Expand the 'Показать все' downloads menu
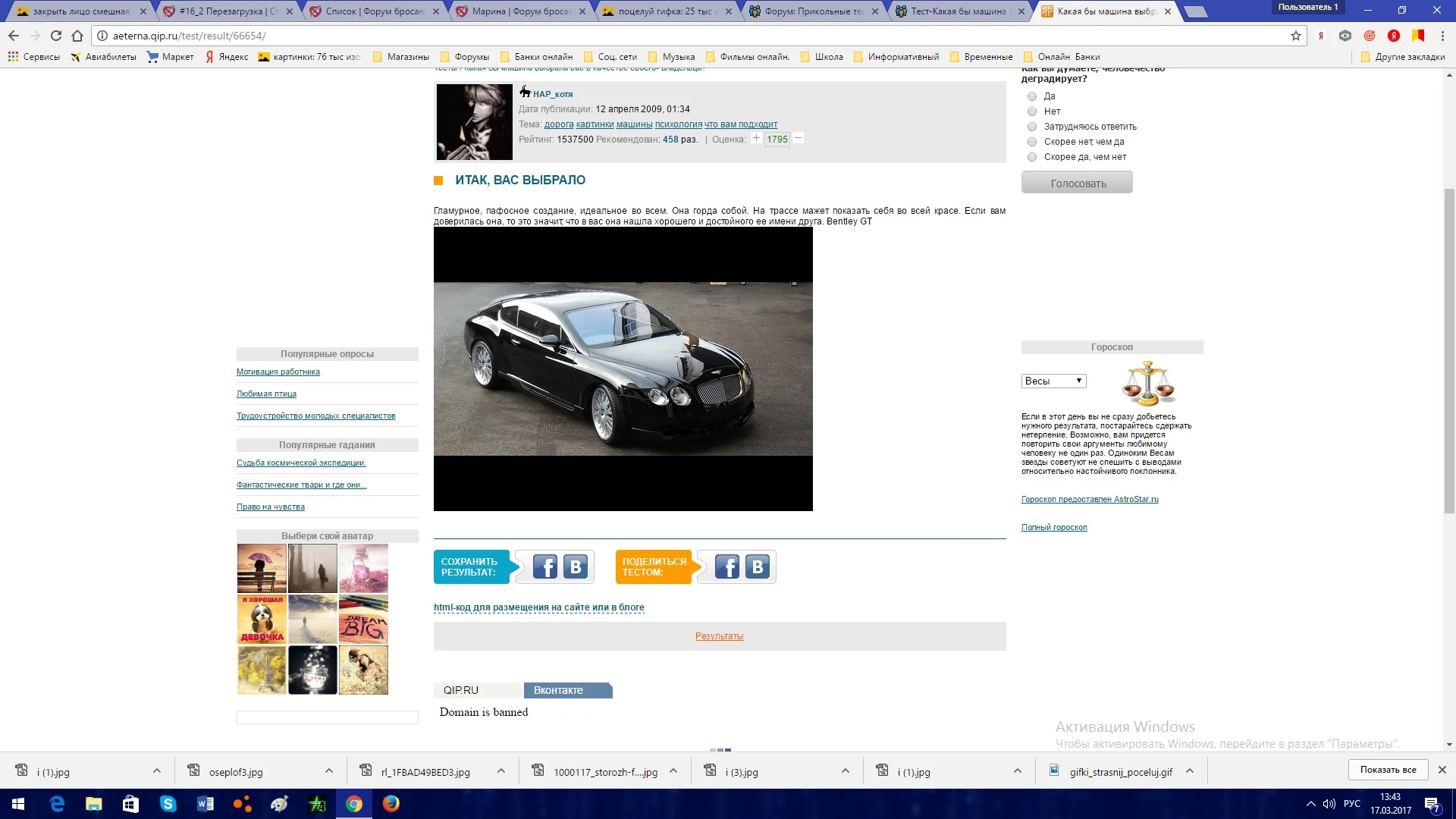 [1388, 769]
